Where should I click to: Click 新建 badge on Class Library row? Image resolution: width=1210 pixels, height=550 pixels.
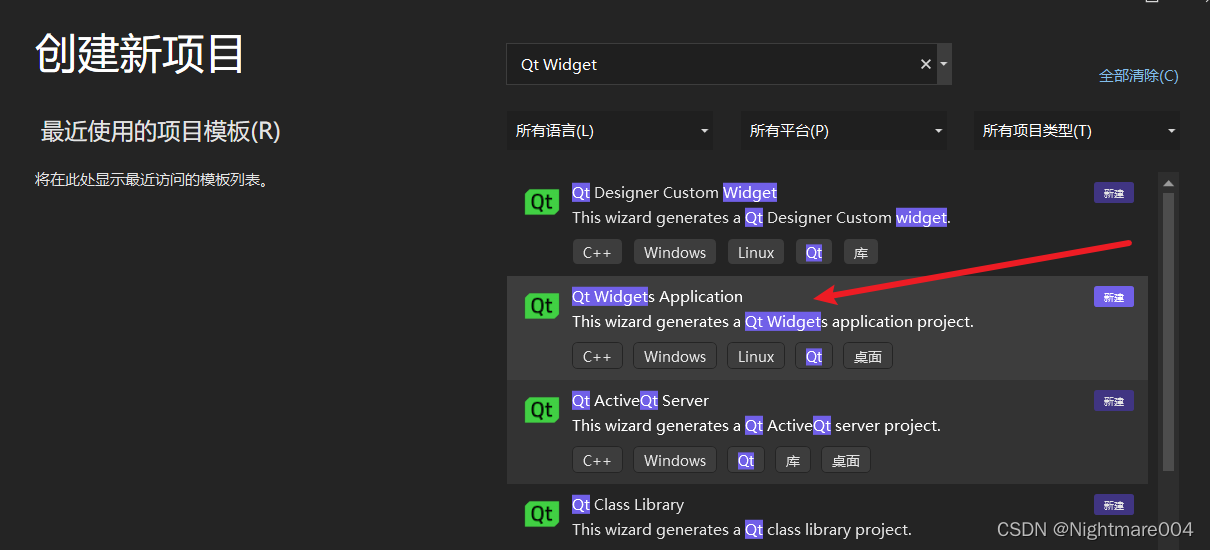click(x=1114, y=505)
